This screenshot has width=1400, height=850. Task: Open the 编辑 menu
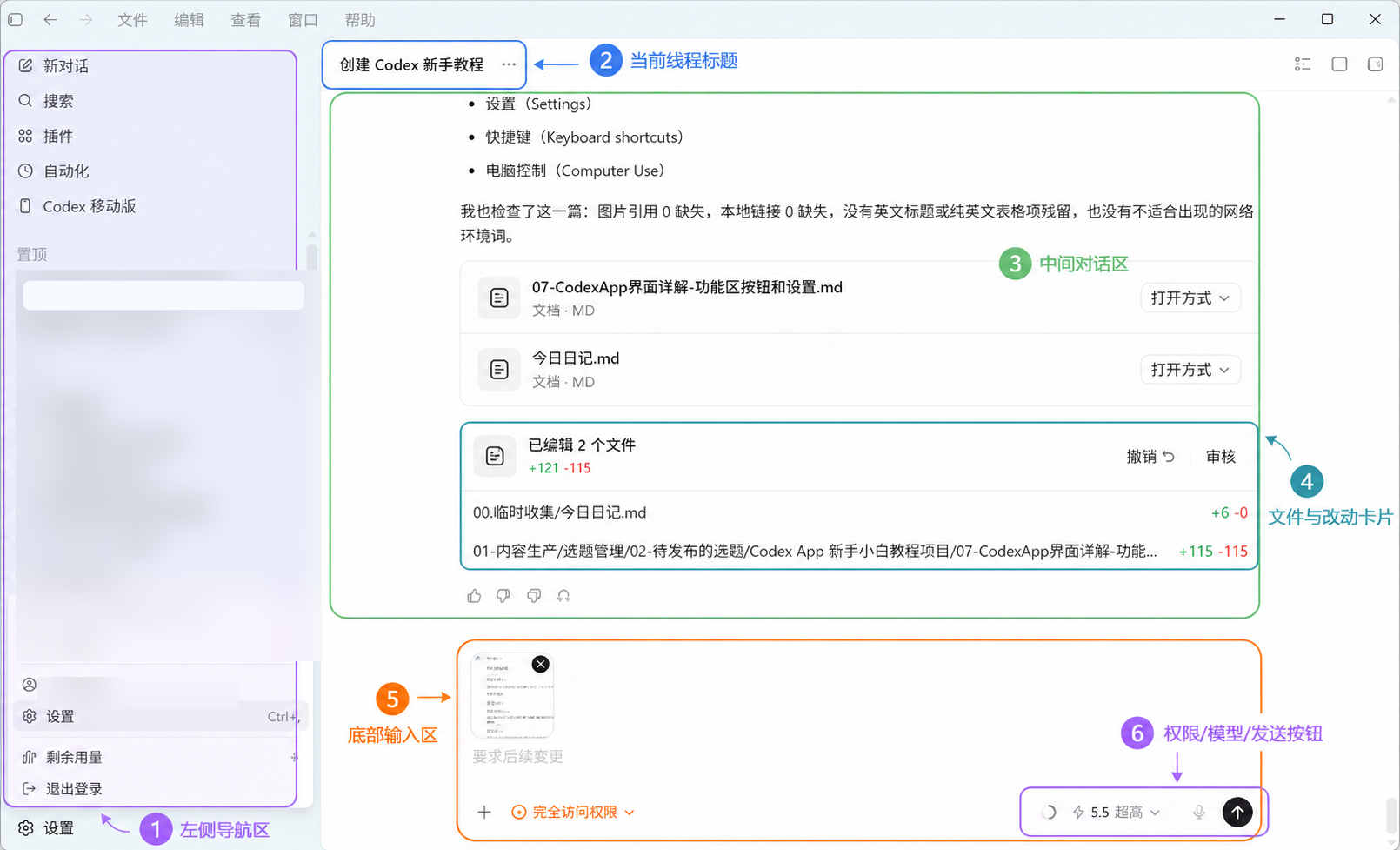pyautogui.click(x=189, y=19)
